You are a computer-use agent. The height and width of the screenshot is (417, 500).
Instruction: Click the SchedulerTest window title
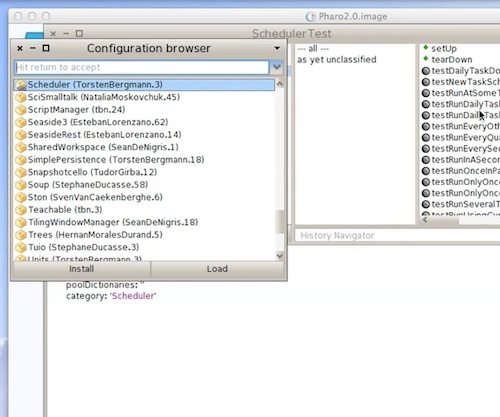(x=292, y=34)
